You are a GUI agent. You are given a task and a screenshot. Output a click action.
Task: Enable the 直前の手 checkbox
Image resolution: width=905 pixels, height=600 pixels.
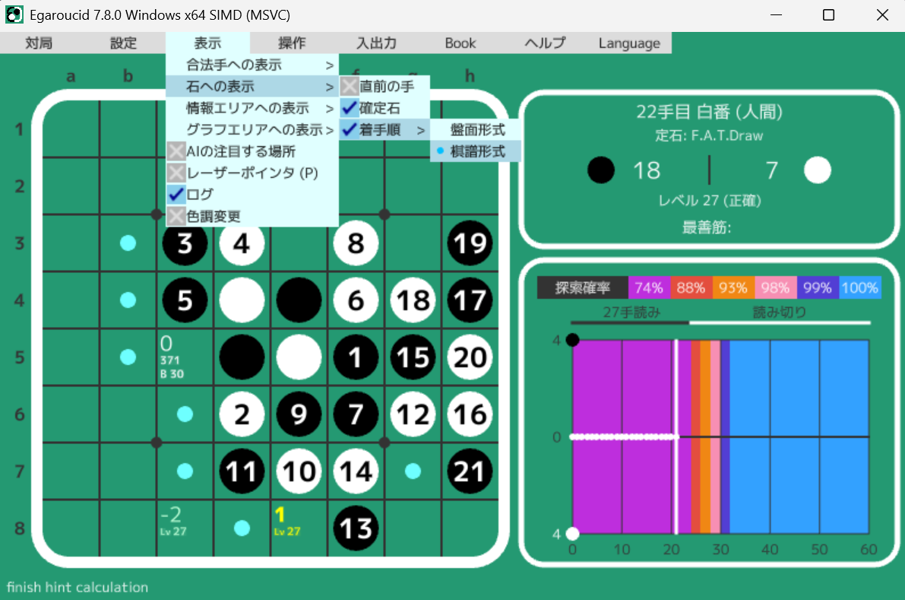(x=349, y=87)
